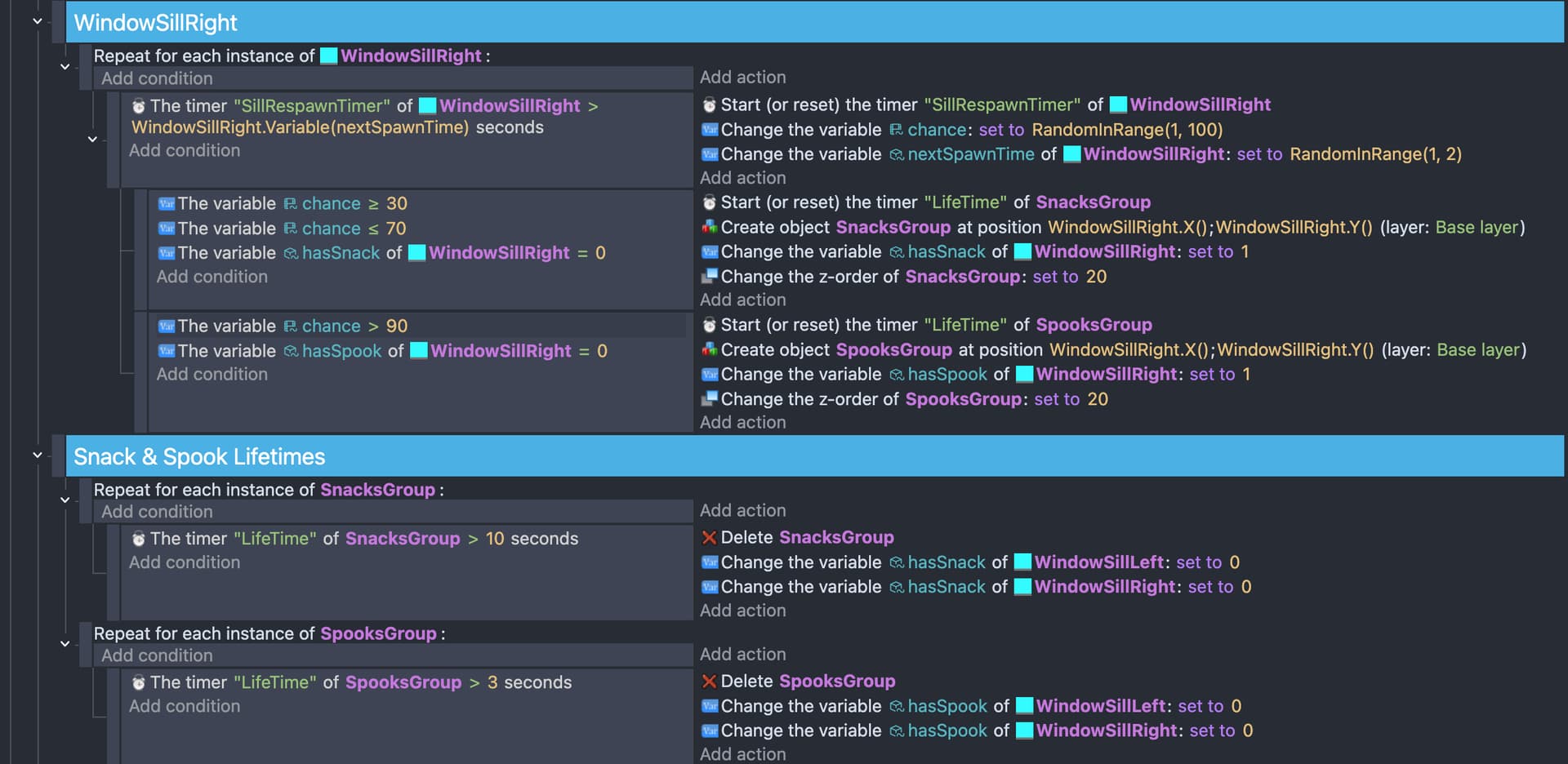The height and width of the screenshot is (764, 1568).
Task: Collapse the Snack & Spook Lifetimes group
Action: [x=37, y=455]
